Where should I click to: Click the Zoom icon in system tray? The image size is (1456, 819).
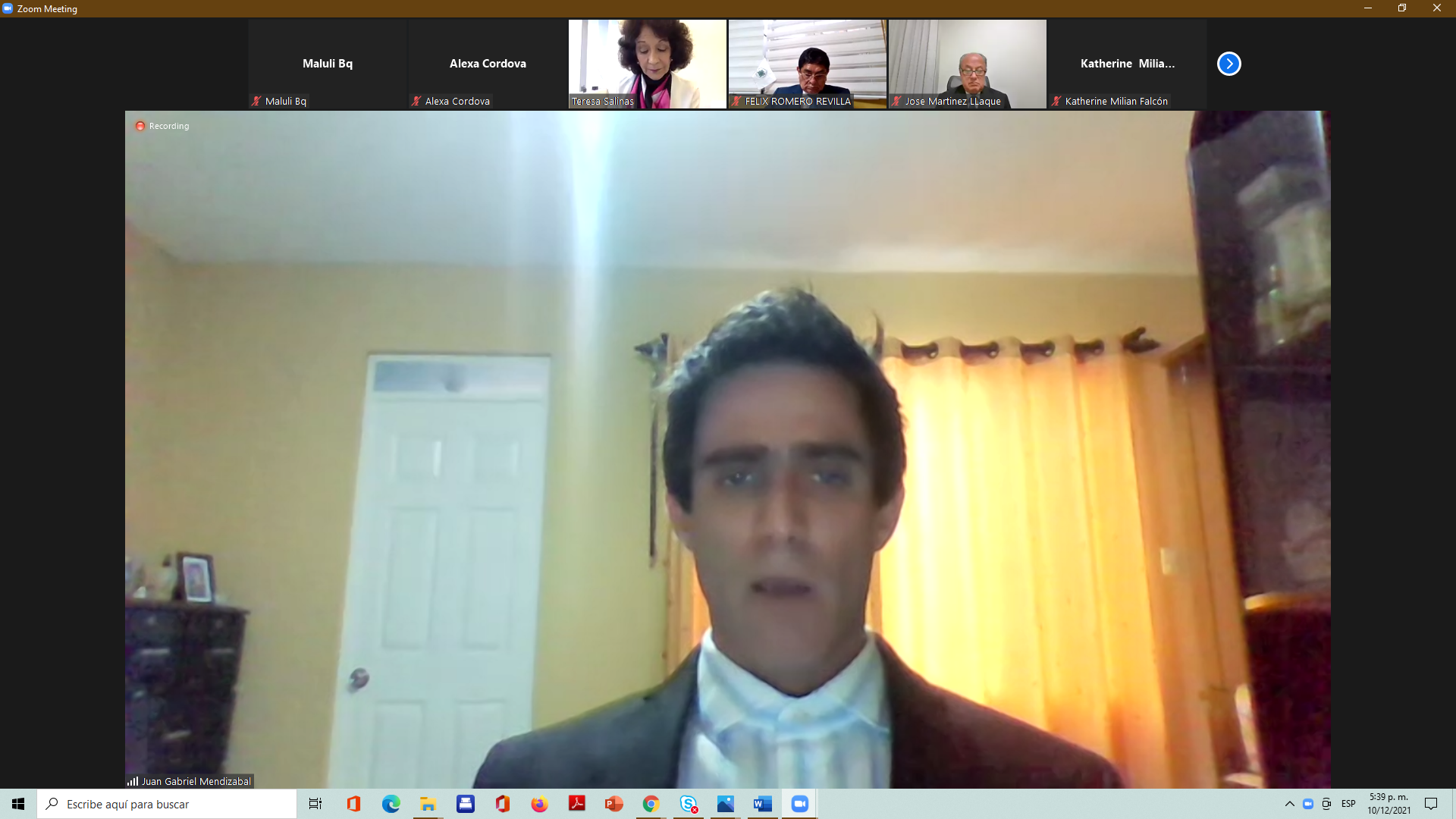(1308, 804)
